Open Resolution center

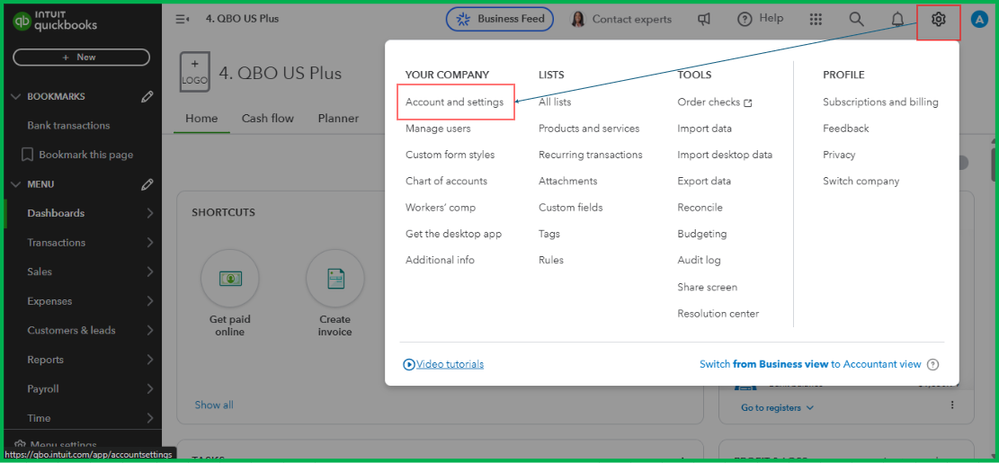pyautogui.click(x=718, y=313)
